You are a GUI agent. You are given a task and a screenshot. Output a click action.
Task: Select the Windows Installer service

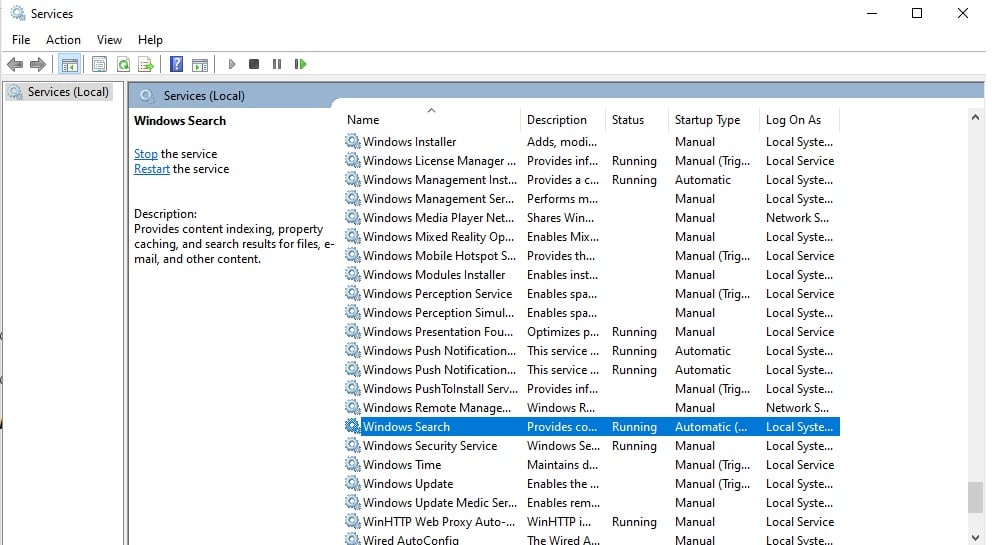click(592, 142)
